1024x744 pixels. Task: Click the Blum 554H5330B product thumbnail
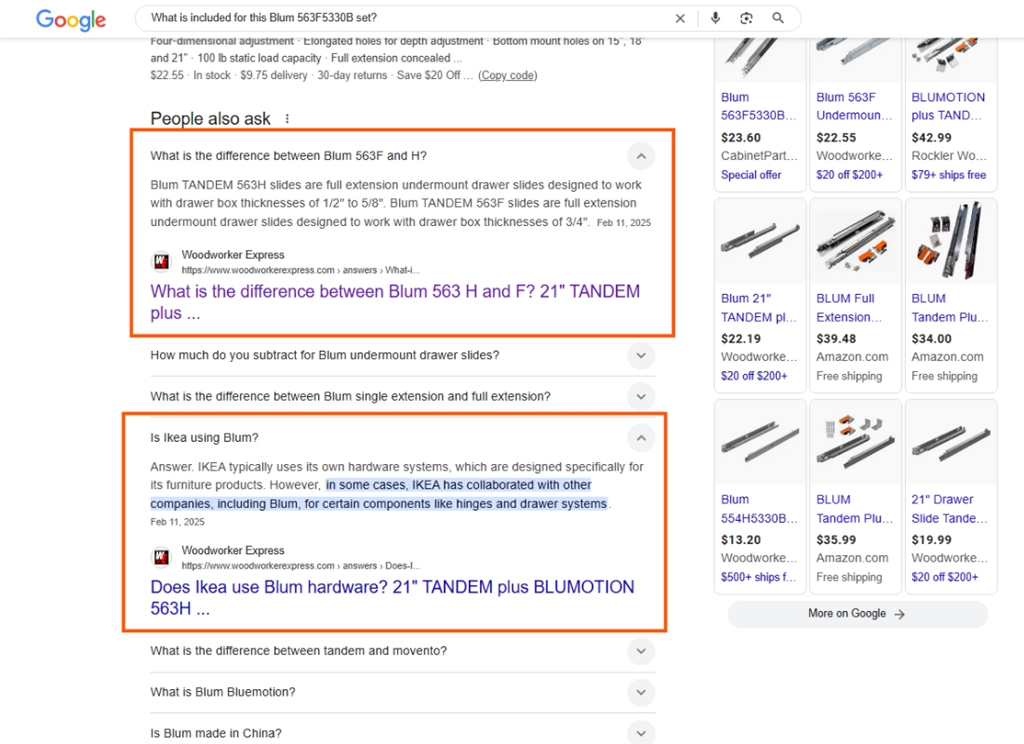(x=760, y=442)
